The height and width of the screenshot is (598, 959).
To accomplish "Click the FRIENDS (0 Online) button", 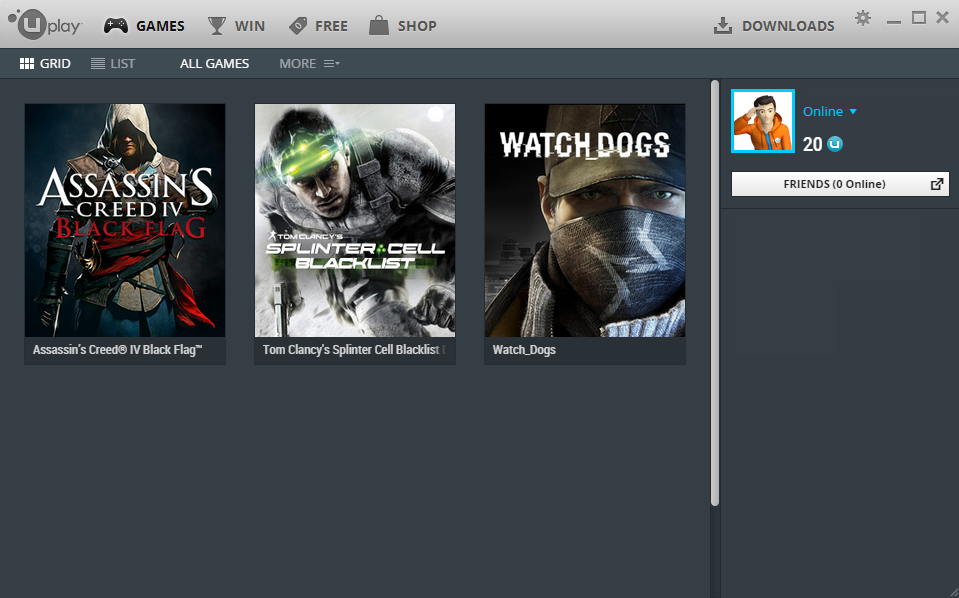I will pos(840,184).
